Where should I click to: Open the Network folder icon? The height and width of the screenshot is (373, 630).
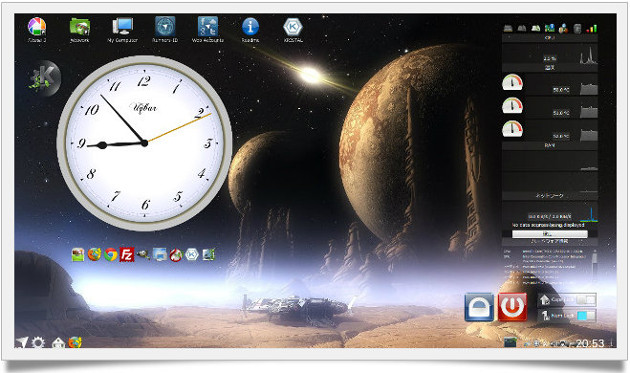point(80,27)
